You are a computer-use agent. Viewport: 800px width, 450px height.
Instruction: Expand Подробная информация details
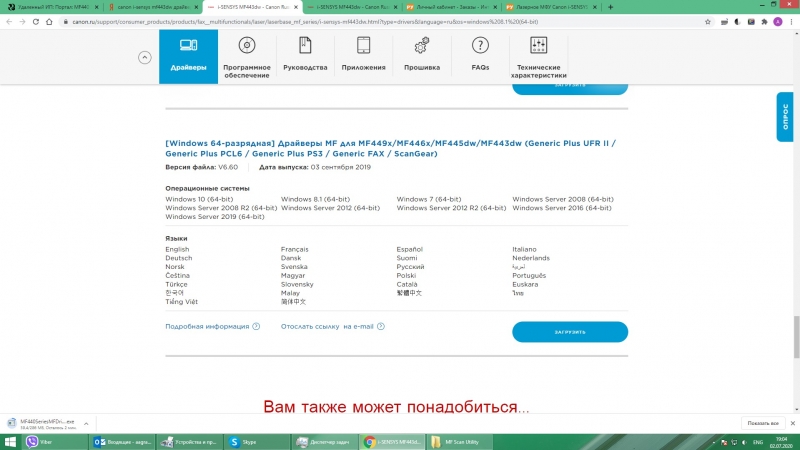pos(207,326)
